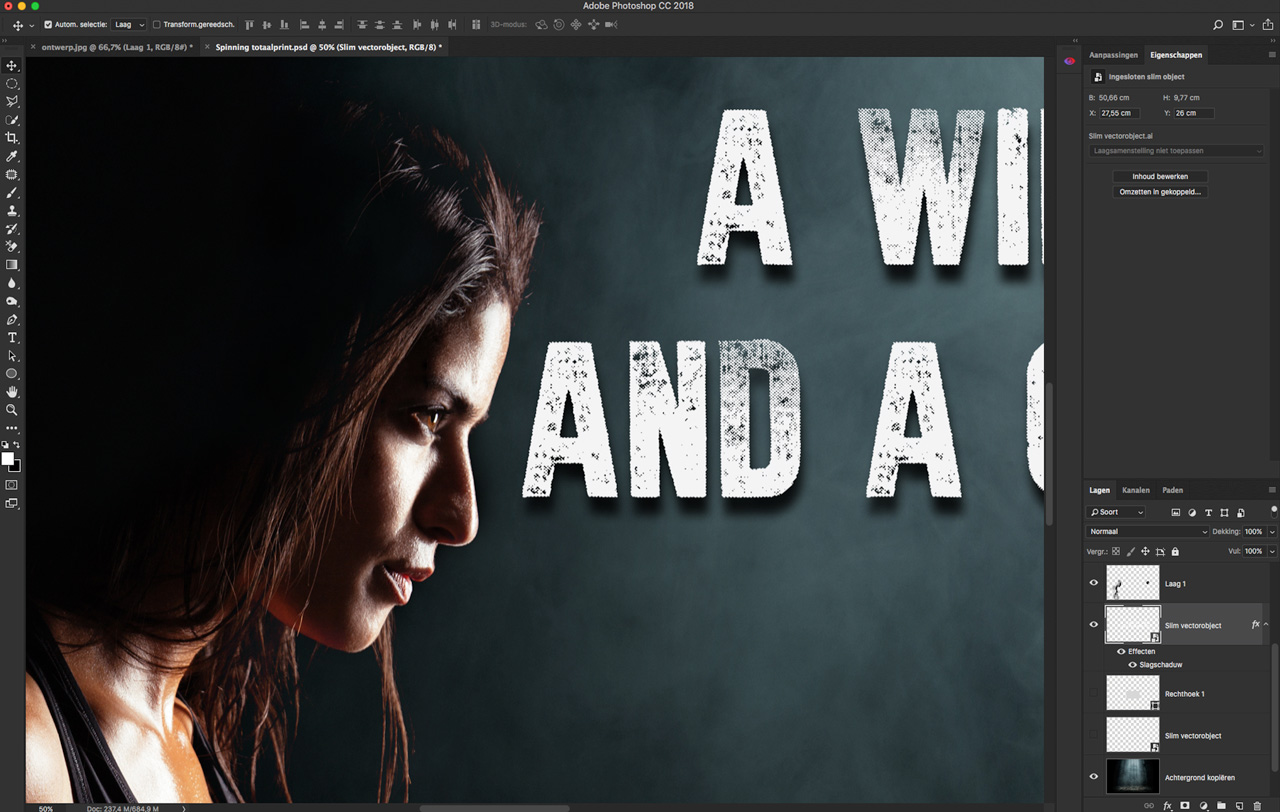Open the Laag auto-select dropdown
This screenshot has width=1280, height=812.
point(128,25)
